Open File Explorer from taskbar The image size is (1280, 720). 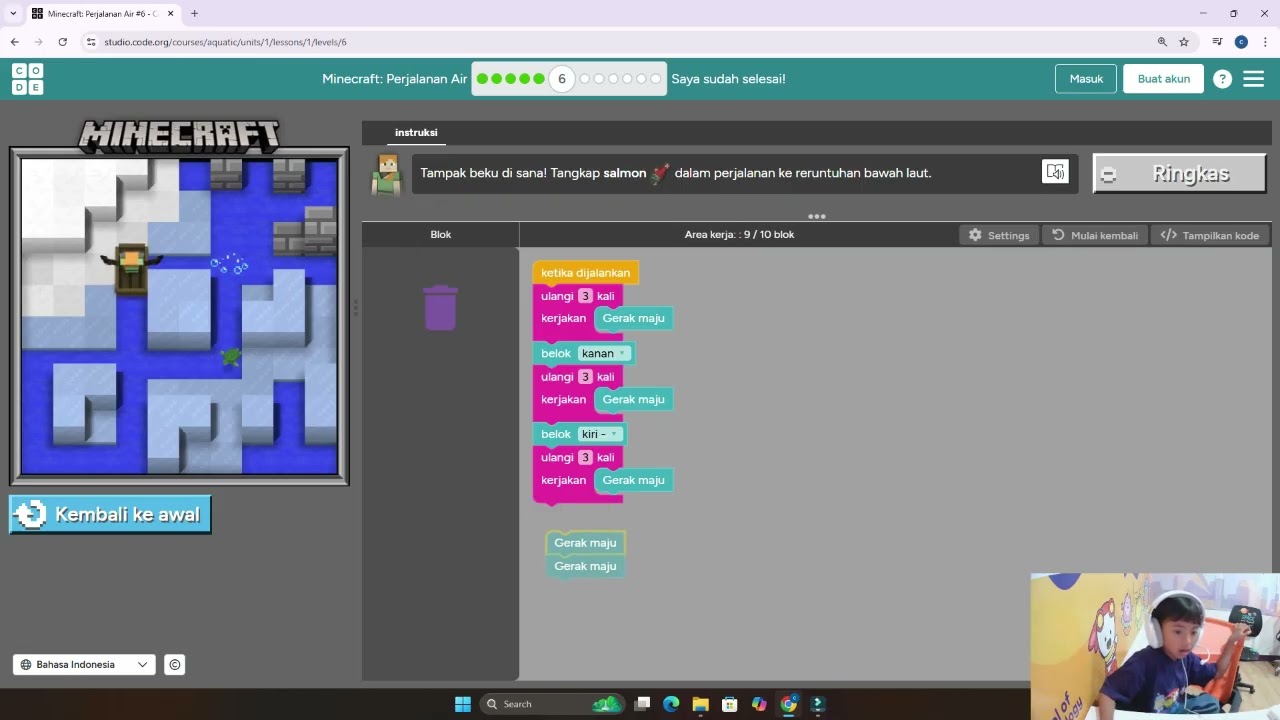click(x=700, y=704)
